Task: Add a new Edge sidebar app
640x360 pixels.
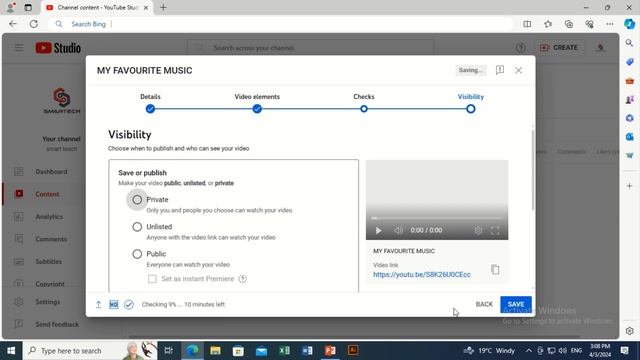Action: tap(629, 186)
